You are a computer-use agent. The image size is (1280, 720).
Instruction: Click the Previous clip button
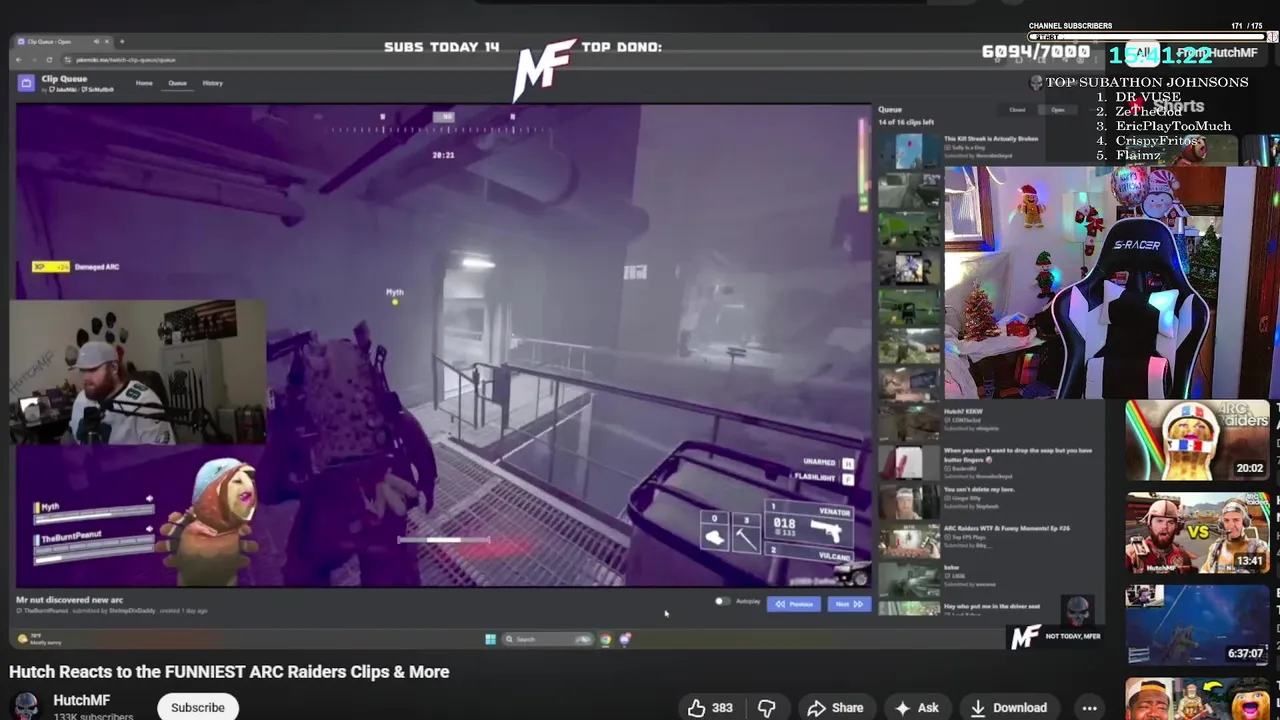click(x=794, y=604)
